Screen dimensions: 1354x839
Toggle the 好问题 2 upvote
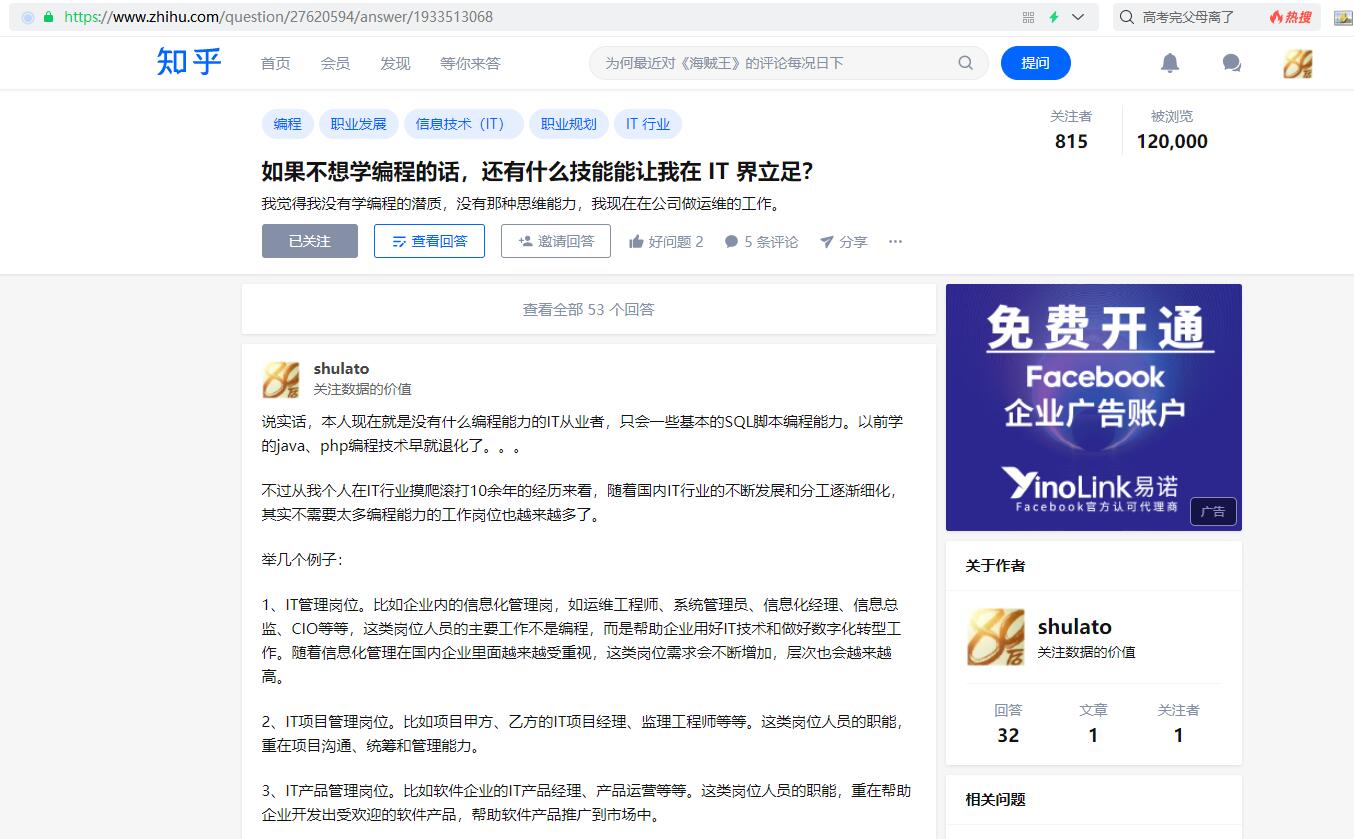click(x=666, y=241)
